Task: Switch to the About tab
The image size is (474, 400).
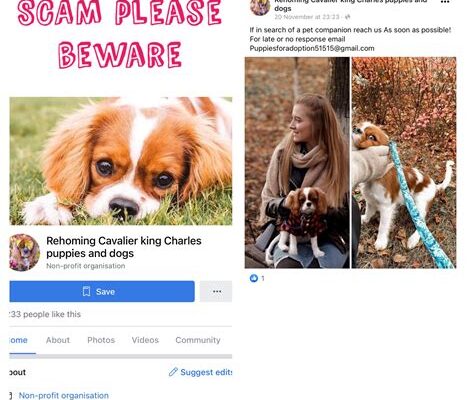Action: pos(58,340)
